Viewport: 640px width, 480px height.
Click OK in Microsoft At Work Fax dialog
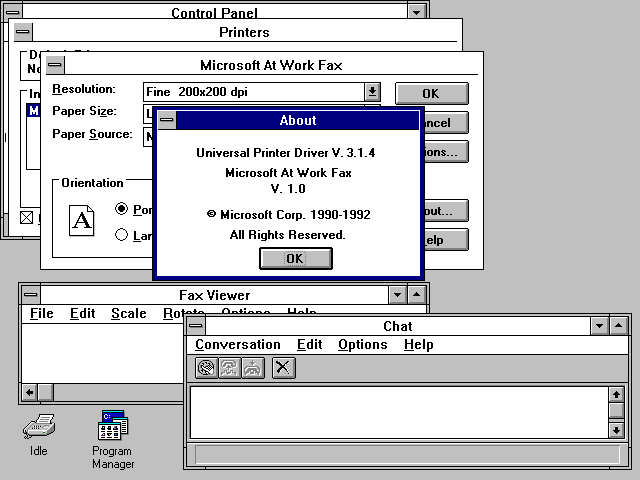pyautogui.click(x=431, y=93)
